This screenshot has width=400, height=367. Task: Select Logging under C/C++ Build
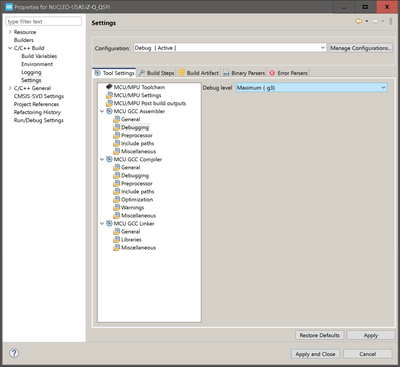(31, 72)
